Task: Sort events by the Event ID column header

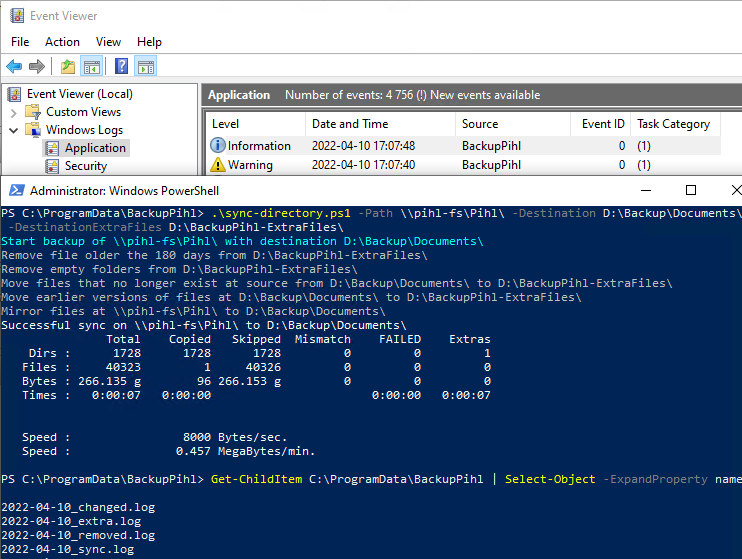Action: pyautogui.click(x=603, y=124)
